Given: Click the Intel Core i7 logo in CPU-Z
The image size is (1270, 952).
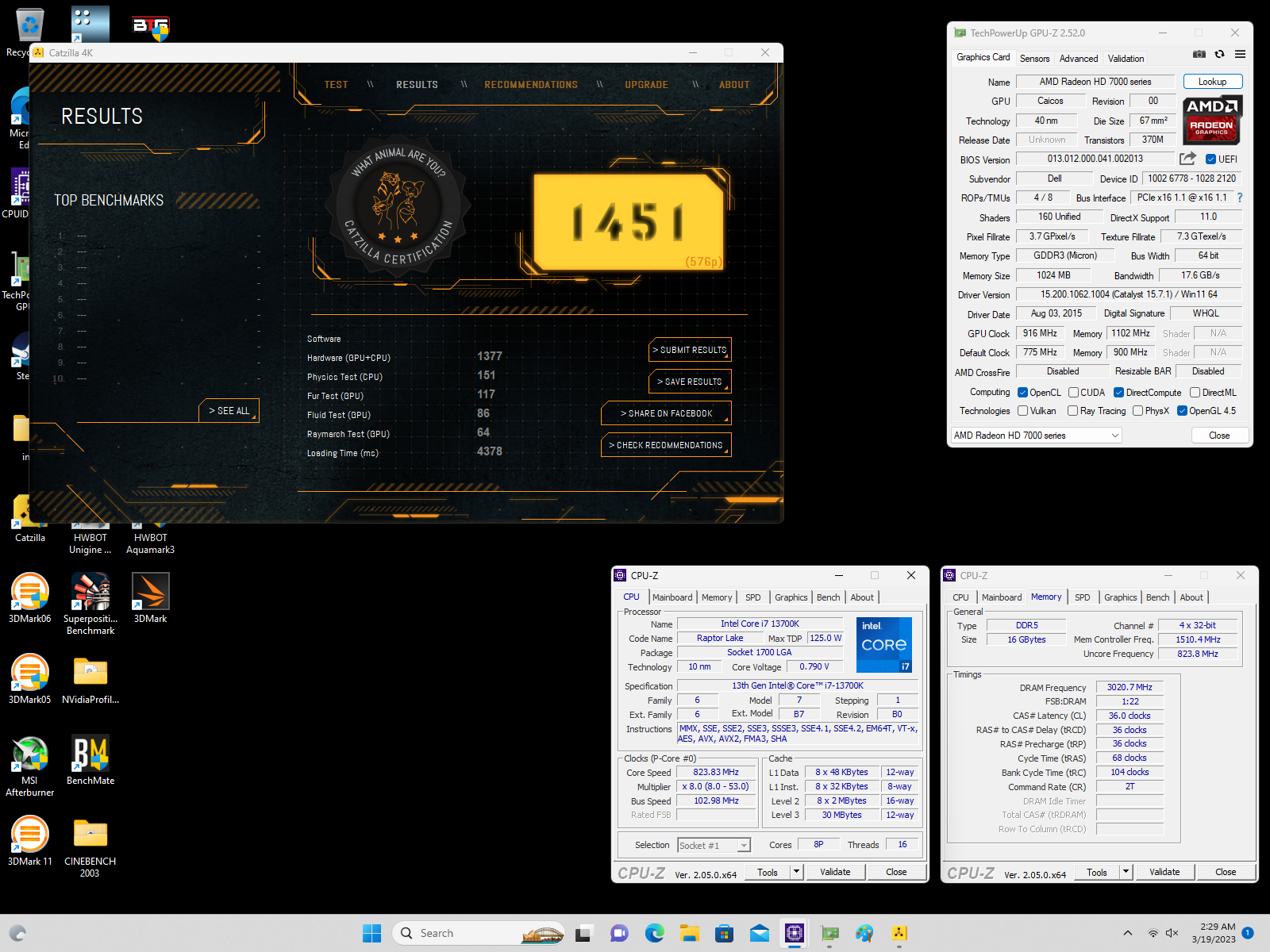Looking at the screenshot, I should pos(884,644).
